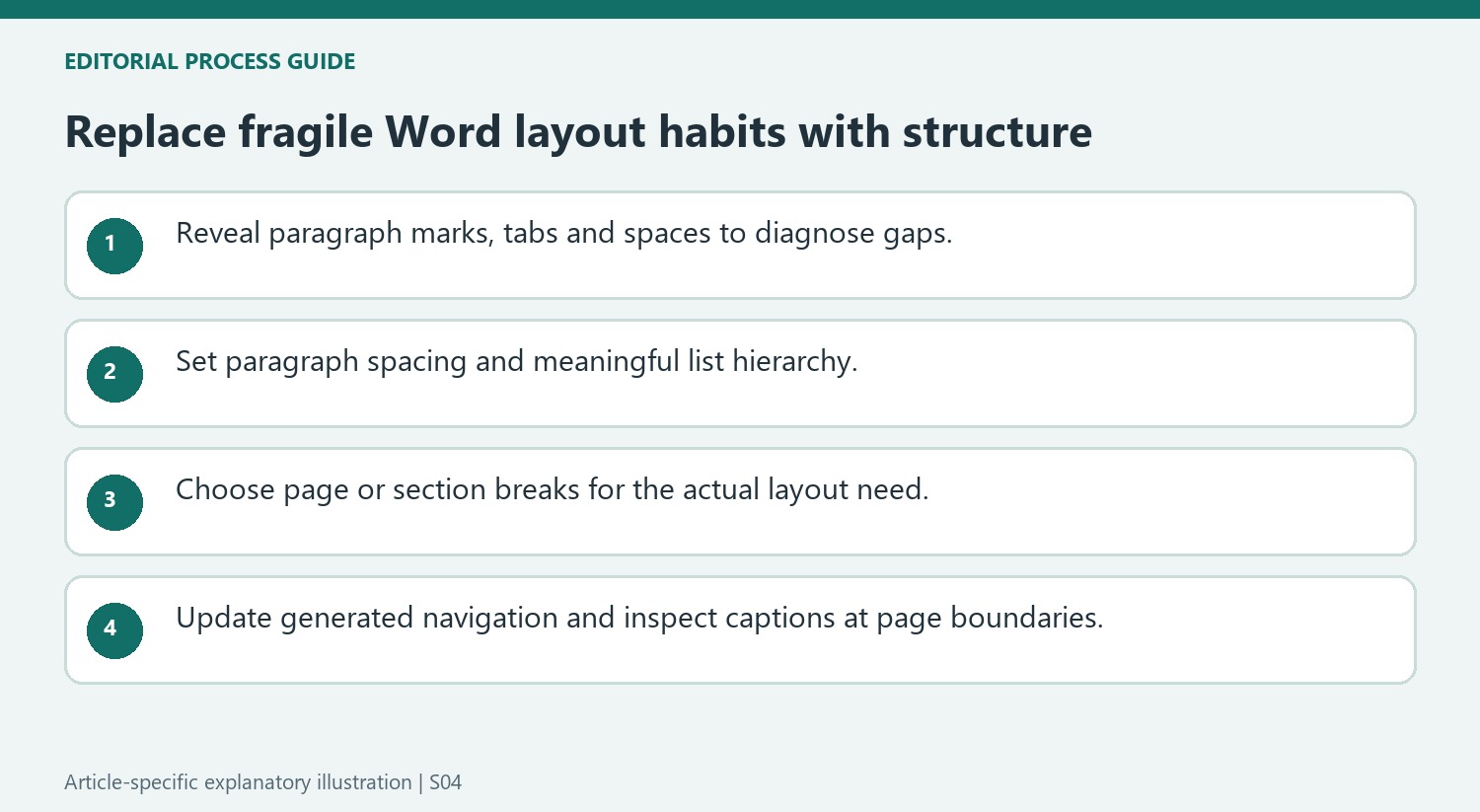Select the "Update generated navigation" step text
This screenshot has width=1480, height=812.
(639, 619)
